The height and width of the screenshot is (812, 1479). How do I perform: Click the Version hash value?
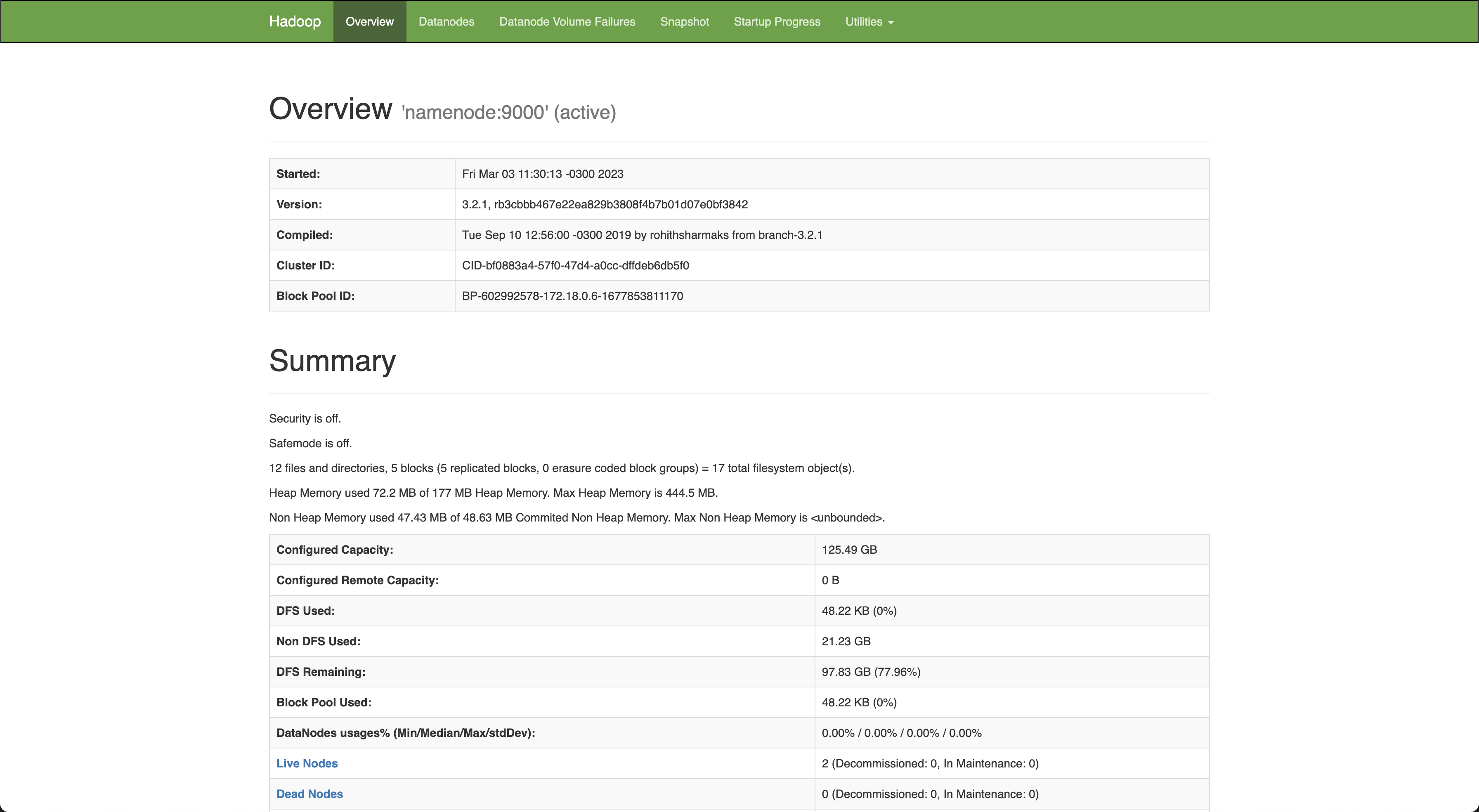coord(620,204)
